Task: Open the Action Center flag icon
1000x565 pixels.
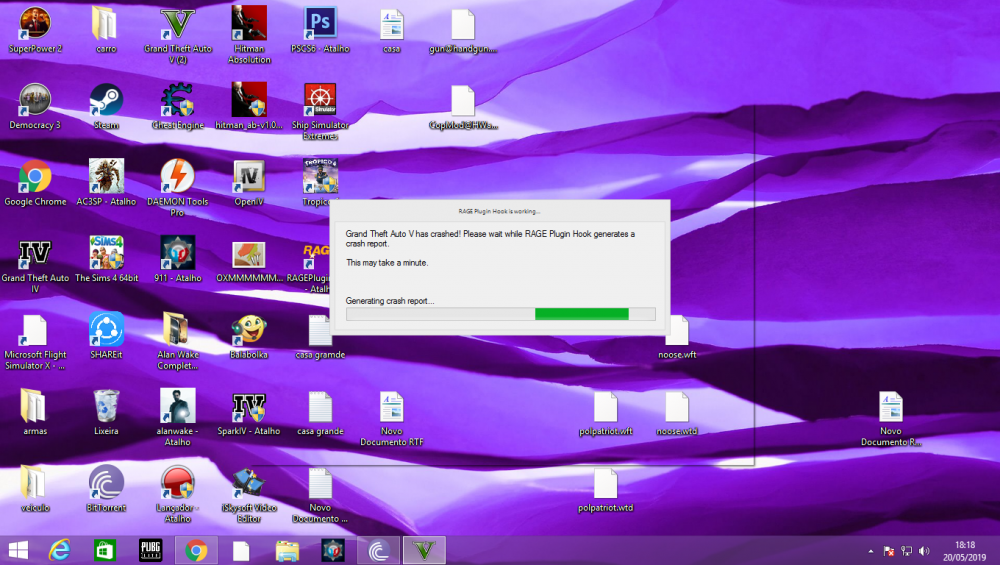Action: coord(888,551)
